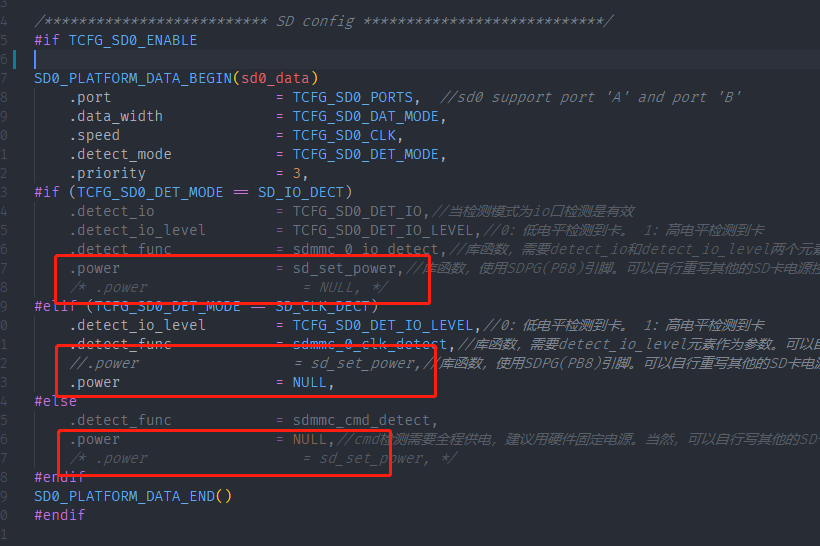Viewport: 820px width, 546px height.
Task: Click NULL below the '//.power' comment line
Action: (x=310, y=382)
